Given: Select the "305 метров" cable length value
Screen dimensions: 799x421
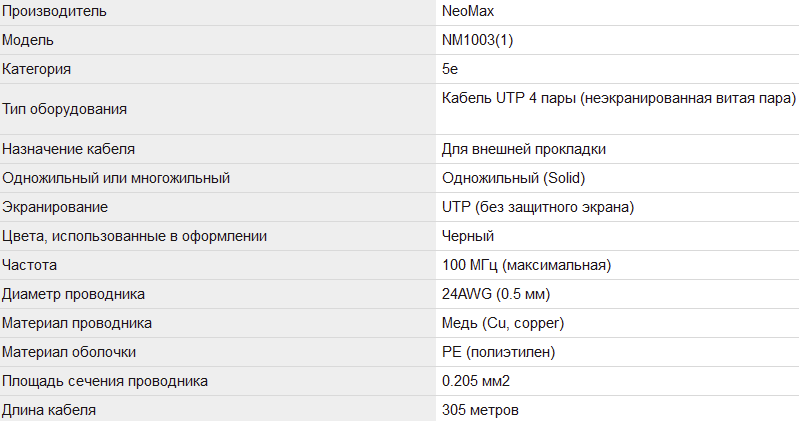Looking at the screenshot, I should coord(480,410).
